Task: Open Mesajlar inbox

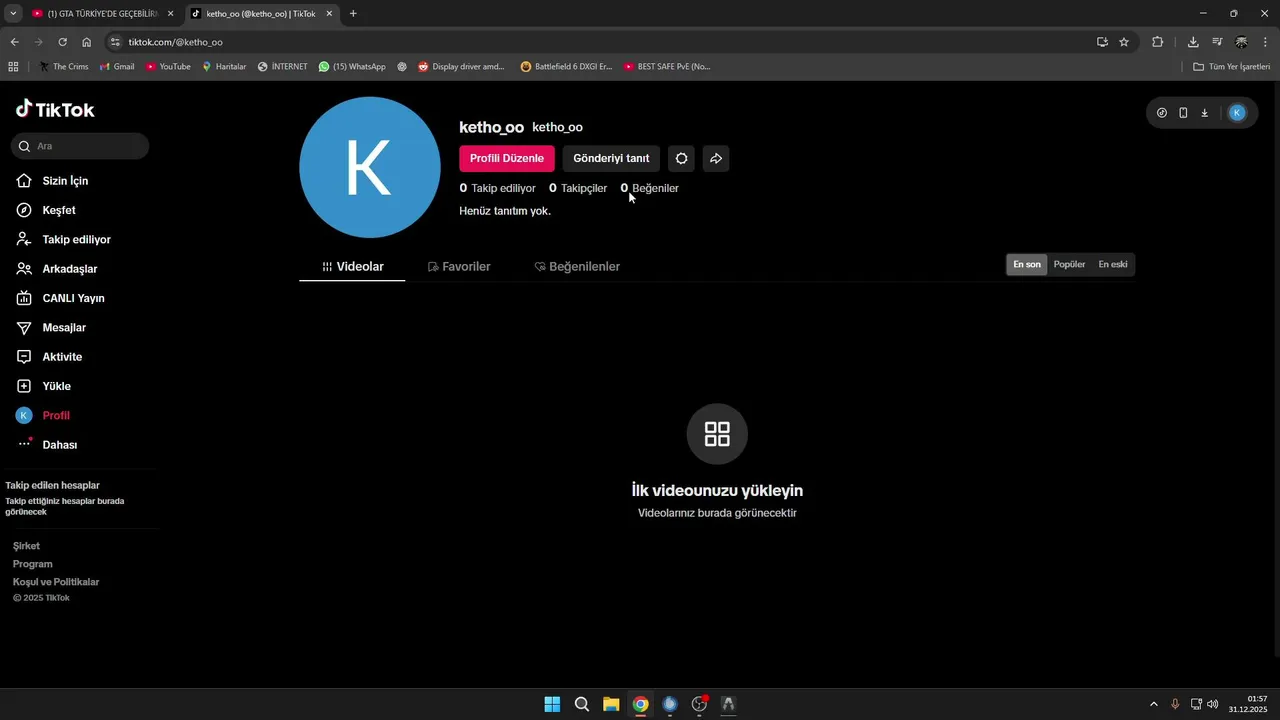Action: pos(51,327)
